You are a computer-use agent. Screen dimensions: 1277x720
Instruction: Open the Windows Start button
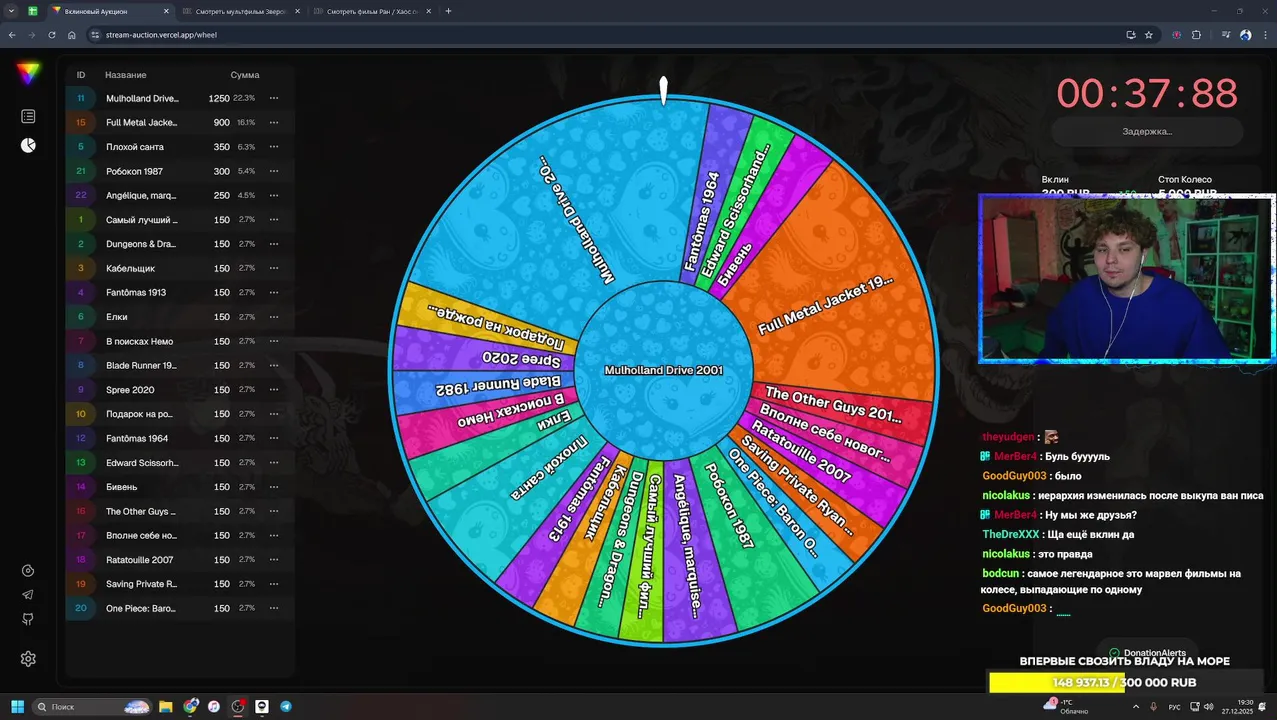(17, 707)
